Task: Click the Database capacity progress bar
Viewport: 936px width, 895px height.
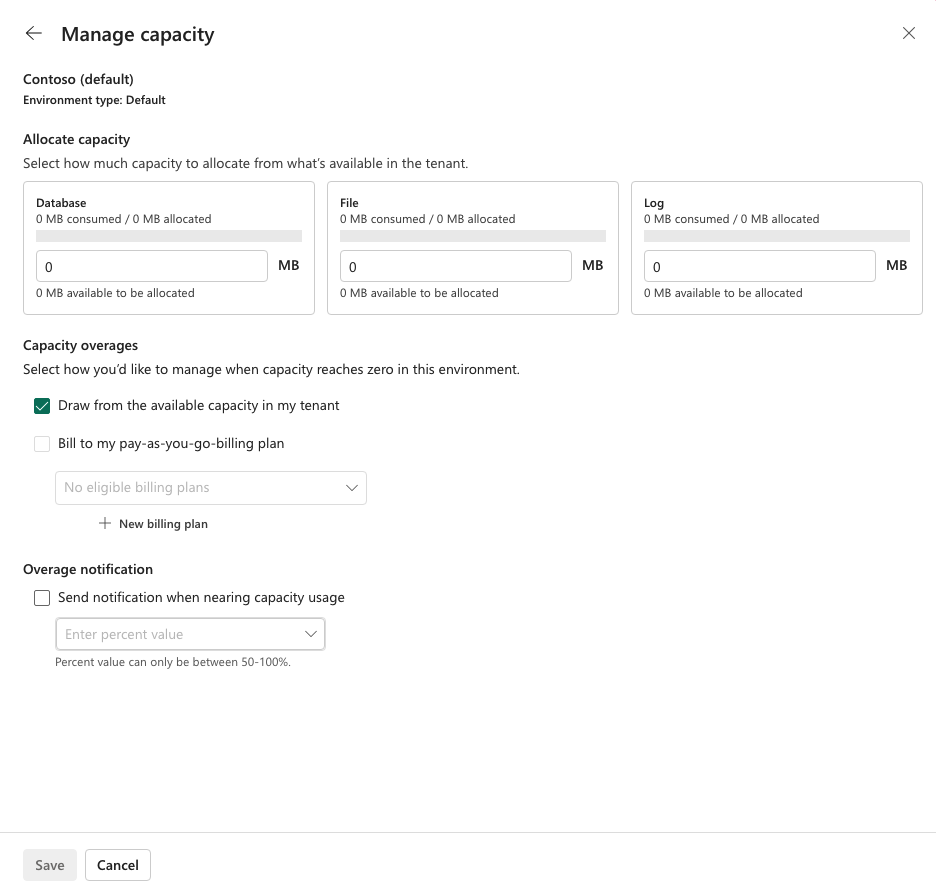Action: pyautogui.click(x=169, y=236)
